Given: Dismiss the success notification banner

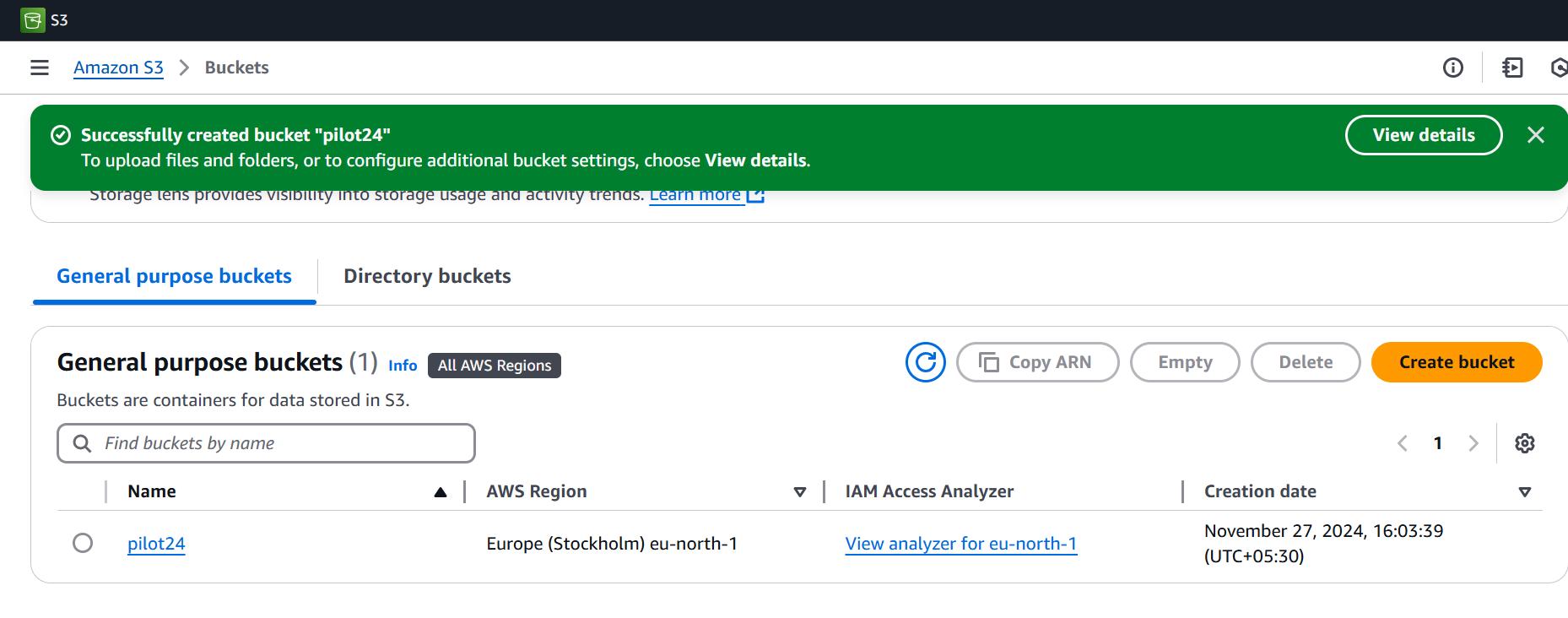Looking at the screenshot, I should (x=1535, y=135).
